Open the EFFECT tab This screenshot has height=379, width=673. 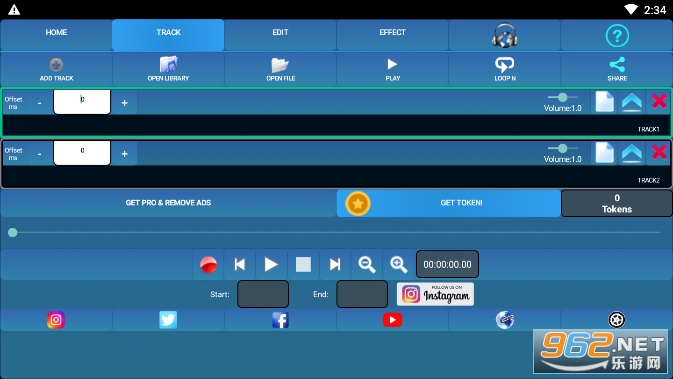click(392, 35)
